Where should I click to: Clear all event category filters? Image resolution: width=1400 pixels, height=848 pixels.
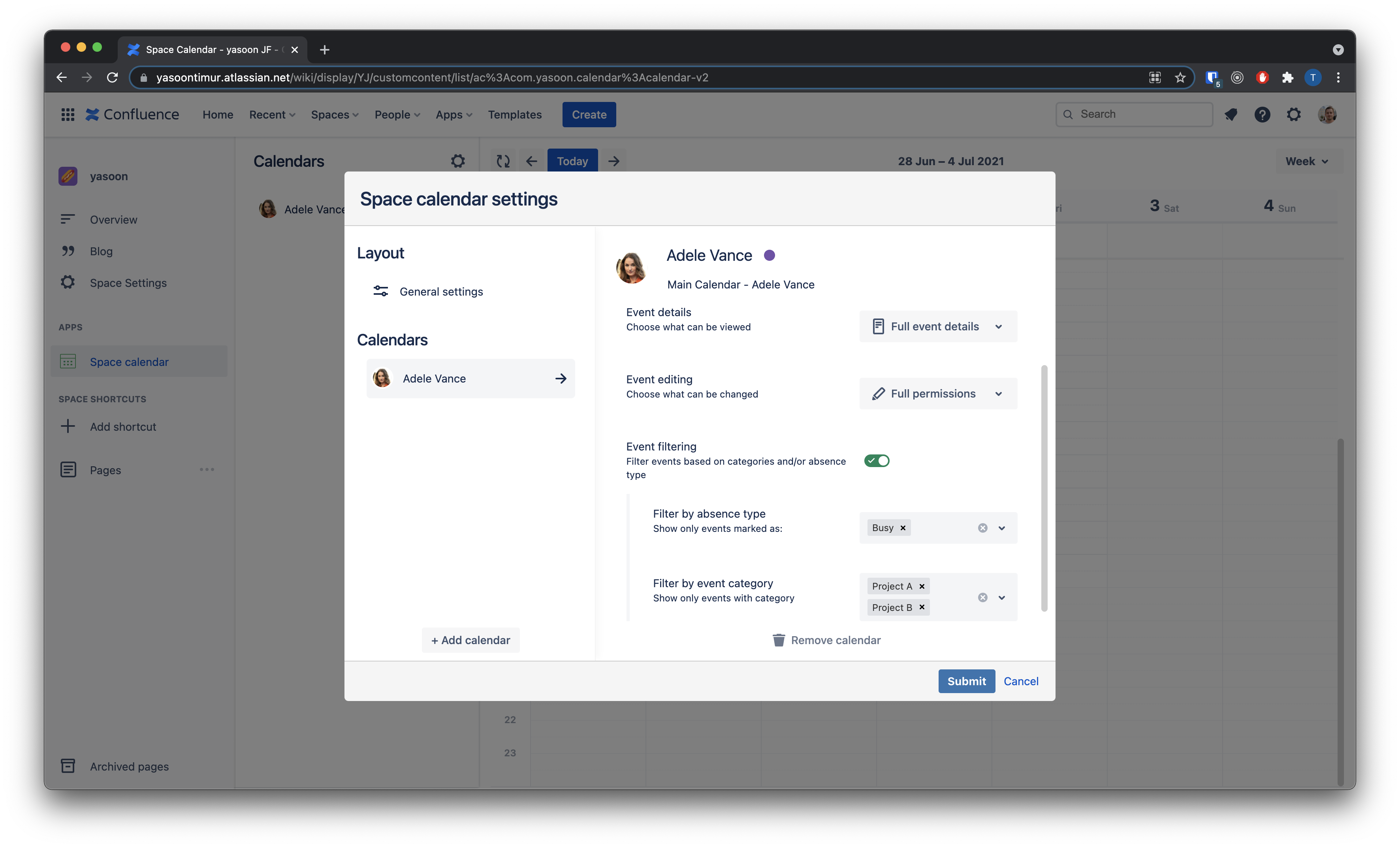coord(982,597)
